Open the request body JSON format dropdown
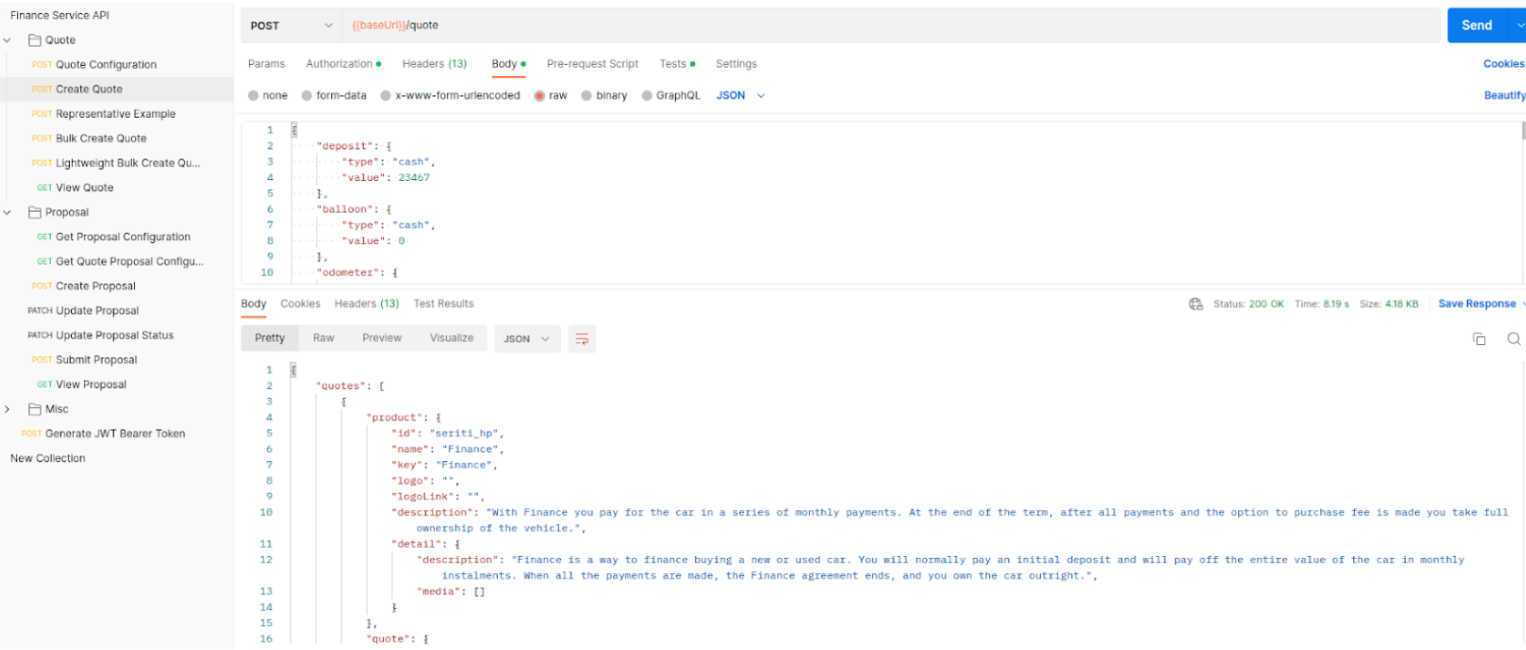 741,96
